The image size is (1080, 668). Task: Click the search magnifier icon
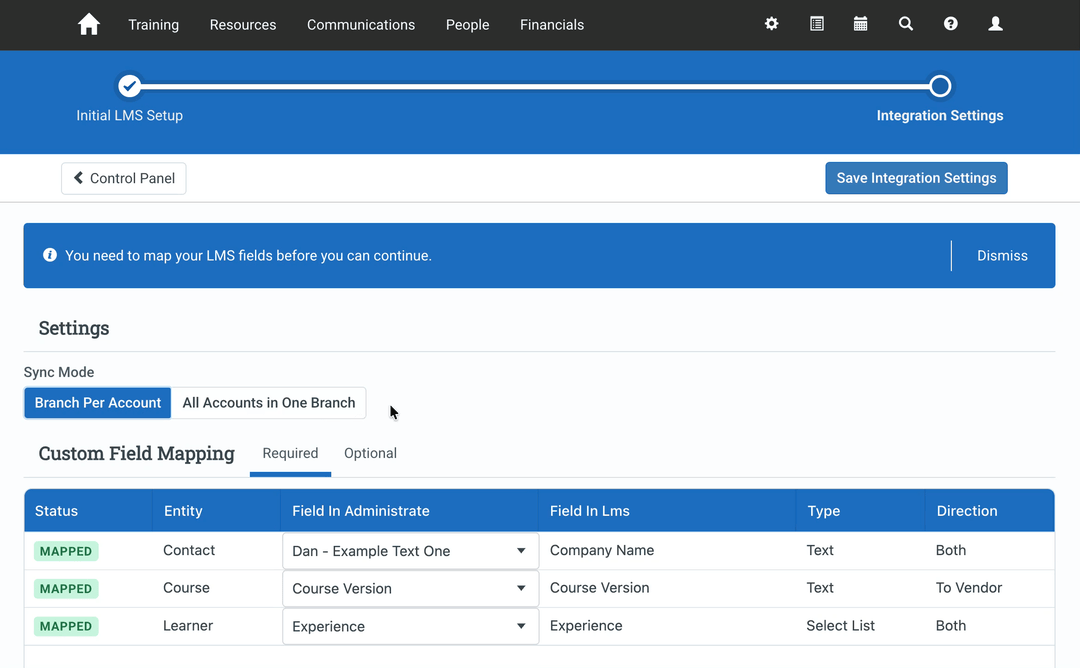[x=906, y=24]
